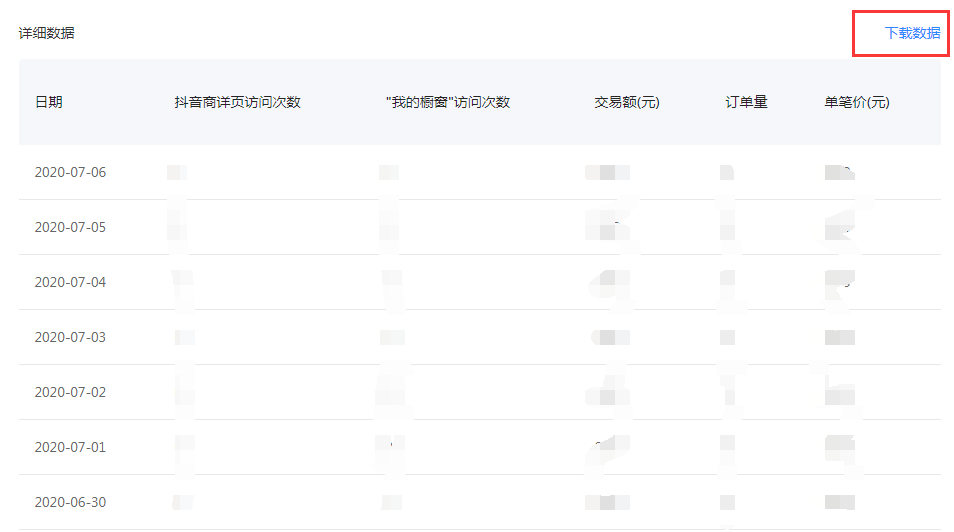The image size is (954, 532).
Task: Select the 2020-07-02 date row
Action: [480, 392]
